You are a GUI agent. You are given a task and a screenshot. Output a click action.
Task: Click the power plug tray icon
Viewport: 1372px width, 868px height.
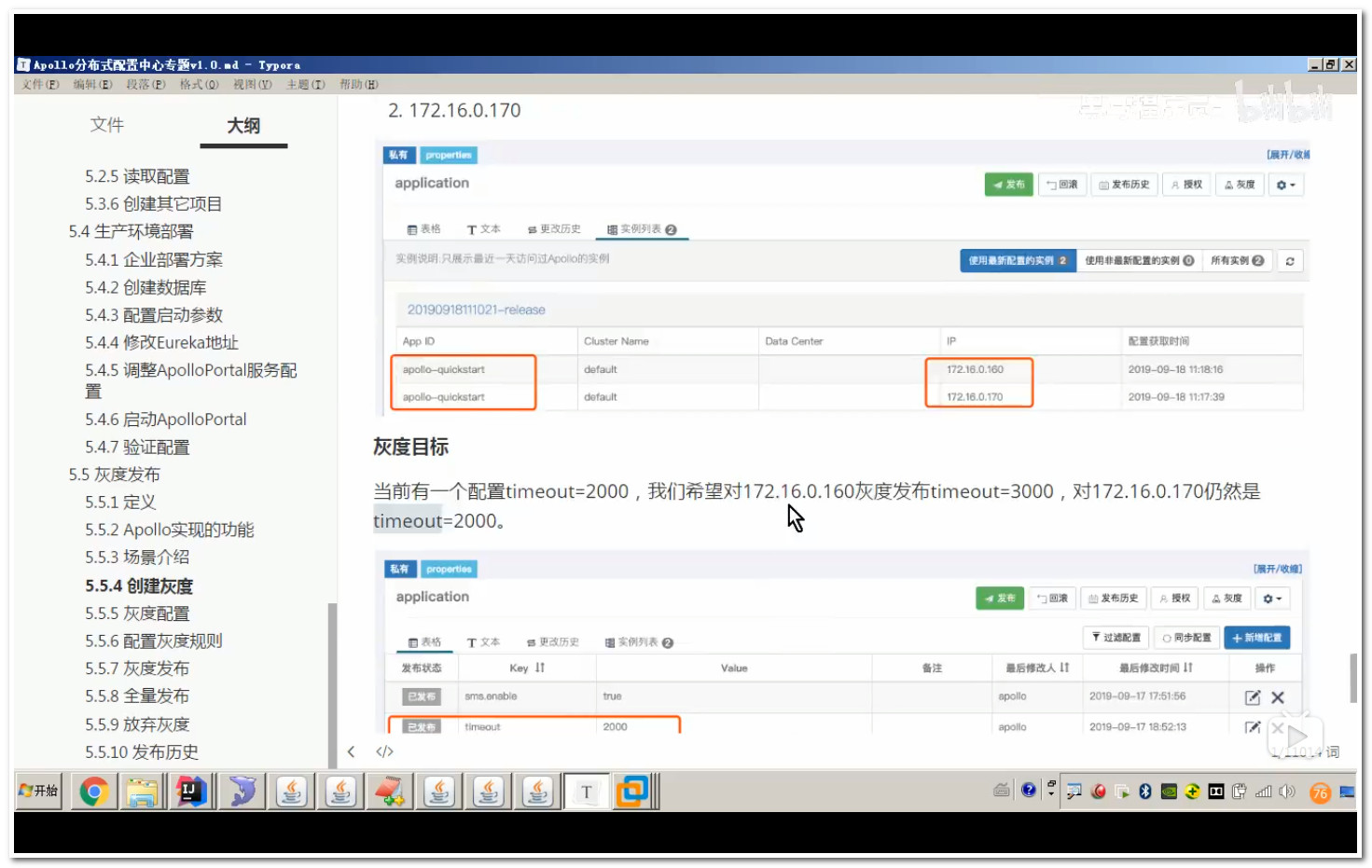point(1240,792)
